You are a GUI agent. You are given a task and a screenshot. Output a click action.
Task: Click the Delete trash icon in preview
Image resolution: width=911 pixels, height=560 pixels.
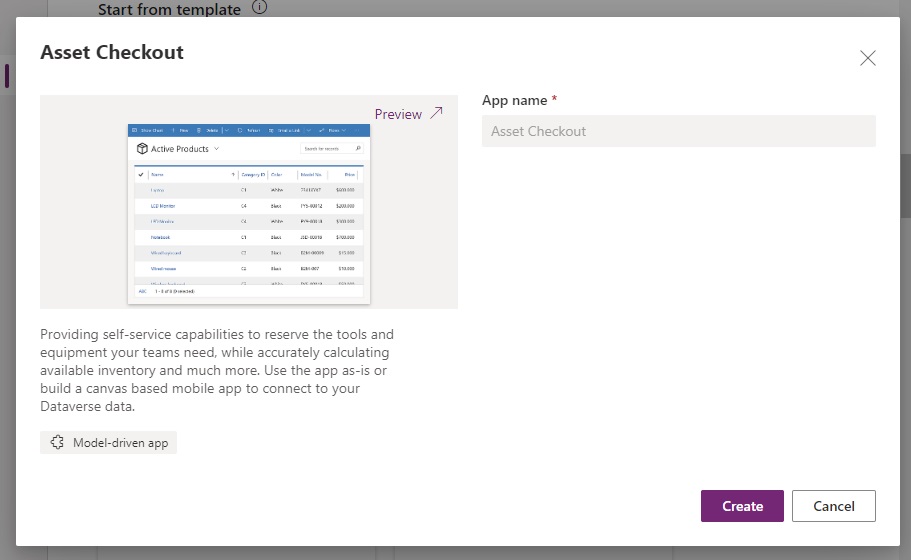[x=199, y=130]
